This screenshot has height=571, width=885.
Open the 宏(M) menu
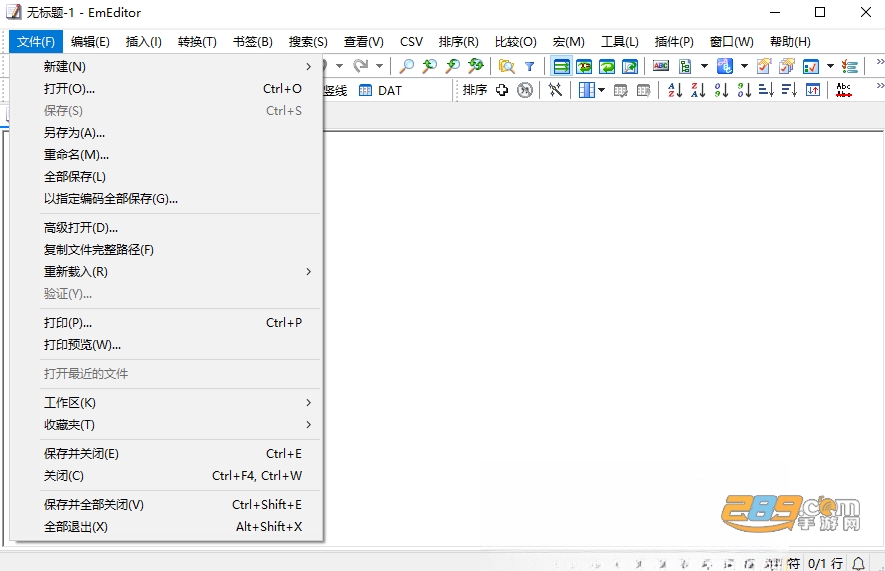tap(568, 42)
